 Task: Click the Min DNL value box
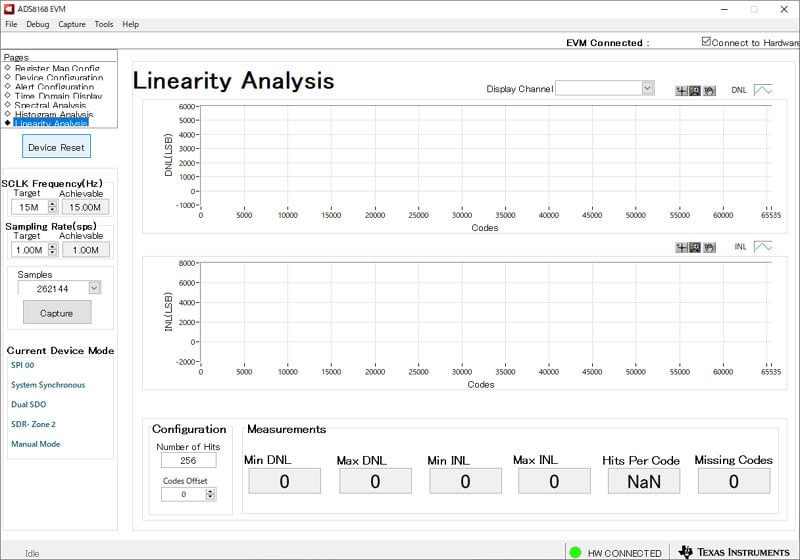click(285, 481)
